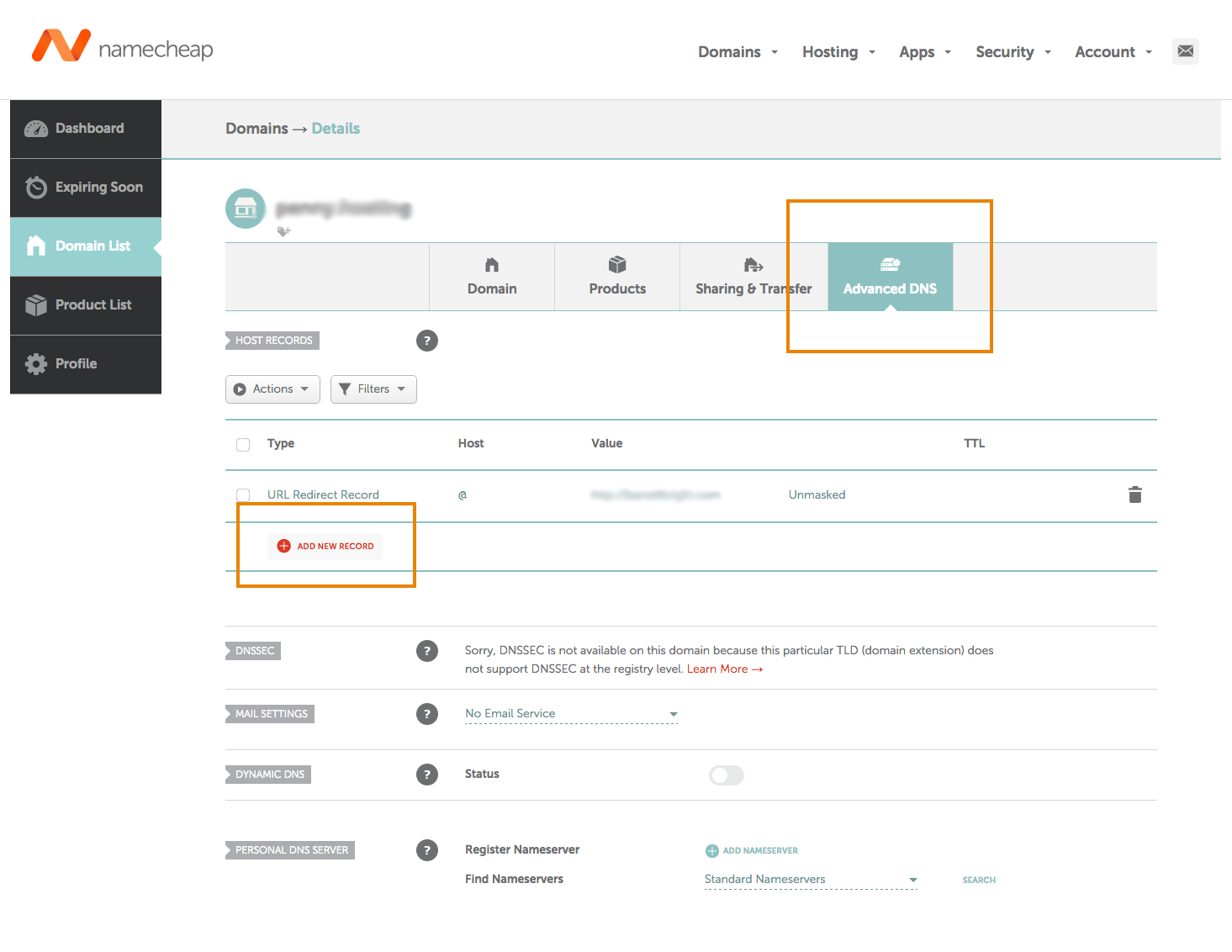Open the Sharing & Transfer tab
Image resolution: width=1232 pixels, height=952 pixels.
[x=753, y=277]
